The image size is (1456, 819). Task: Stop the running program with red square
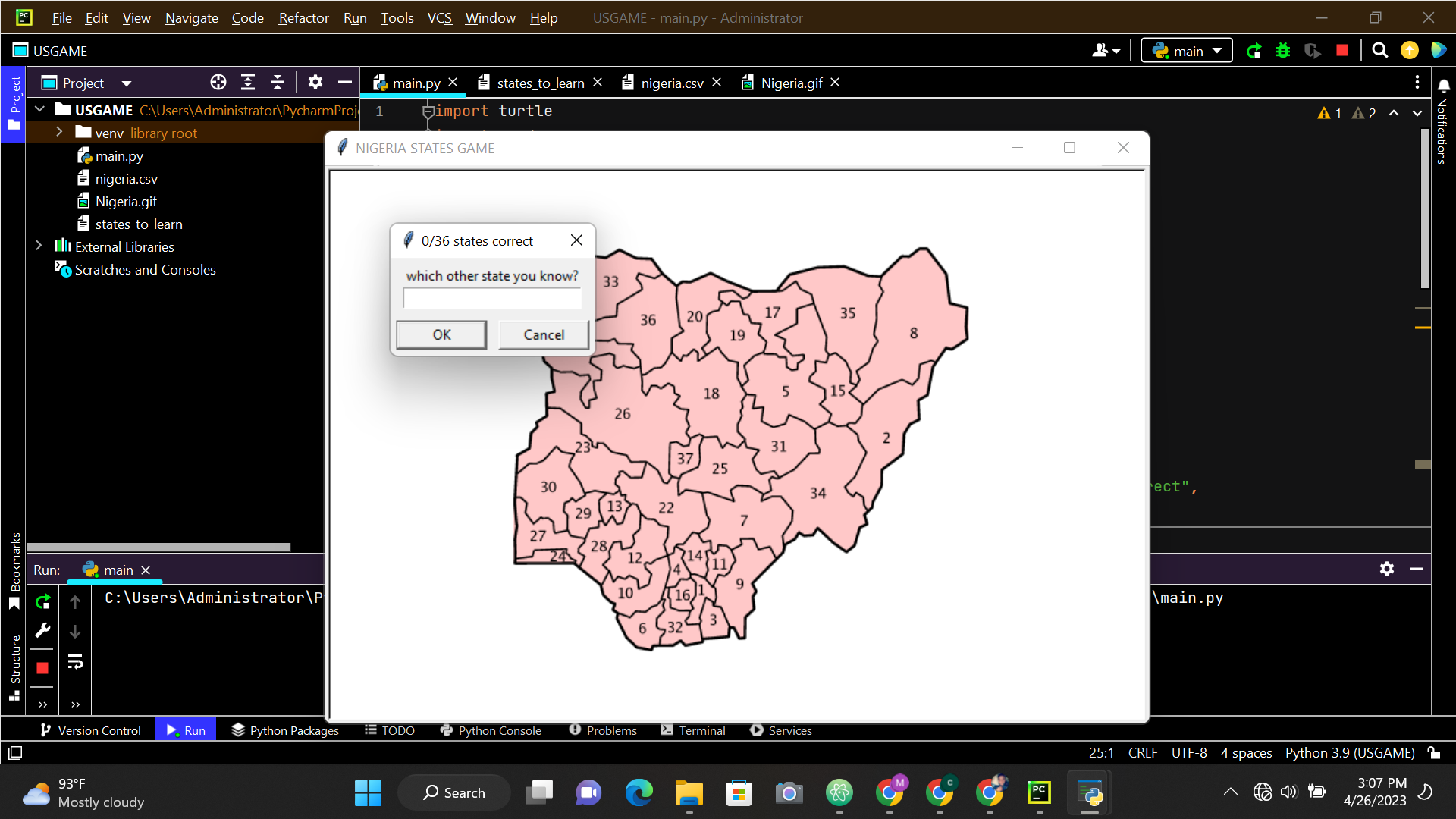(x=1342, y=51)
